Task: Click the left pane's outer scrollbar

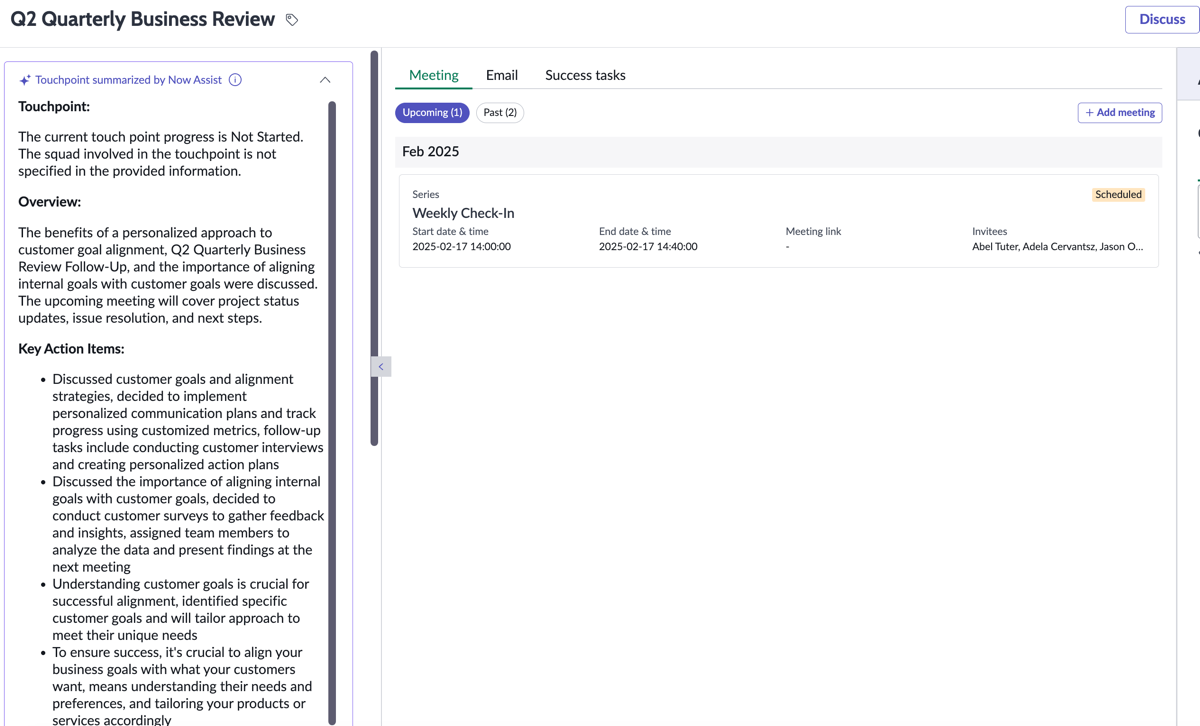Action: point(374,248)
